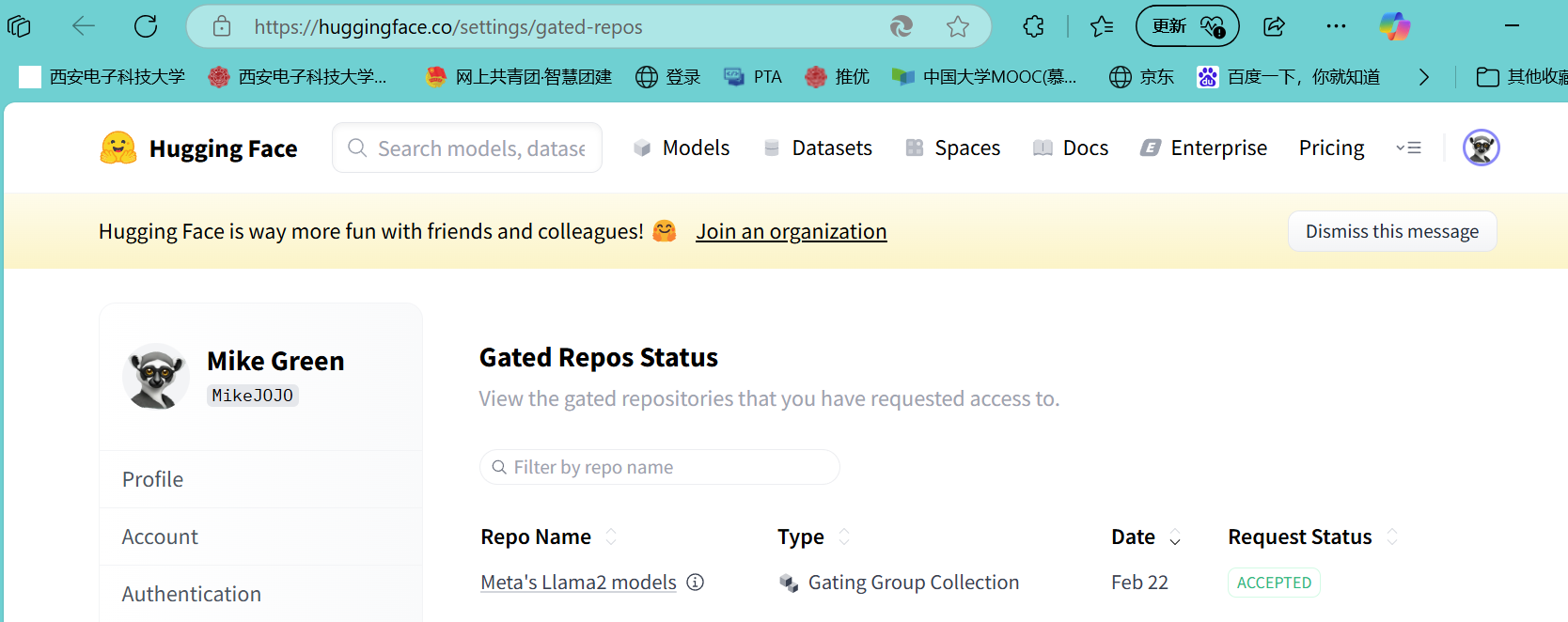Viewport: 1568px width, 622px height.
Task: Click the favorite star in the address bar
Action: 958,26
